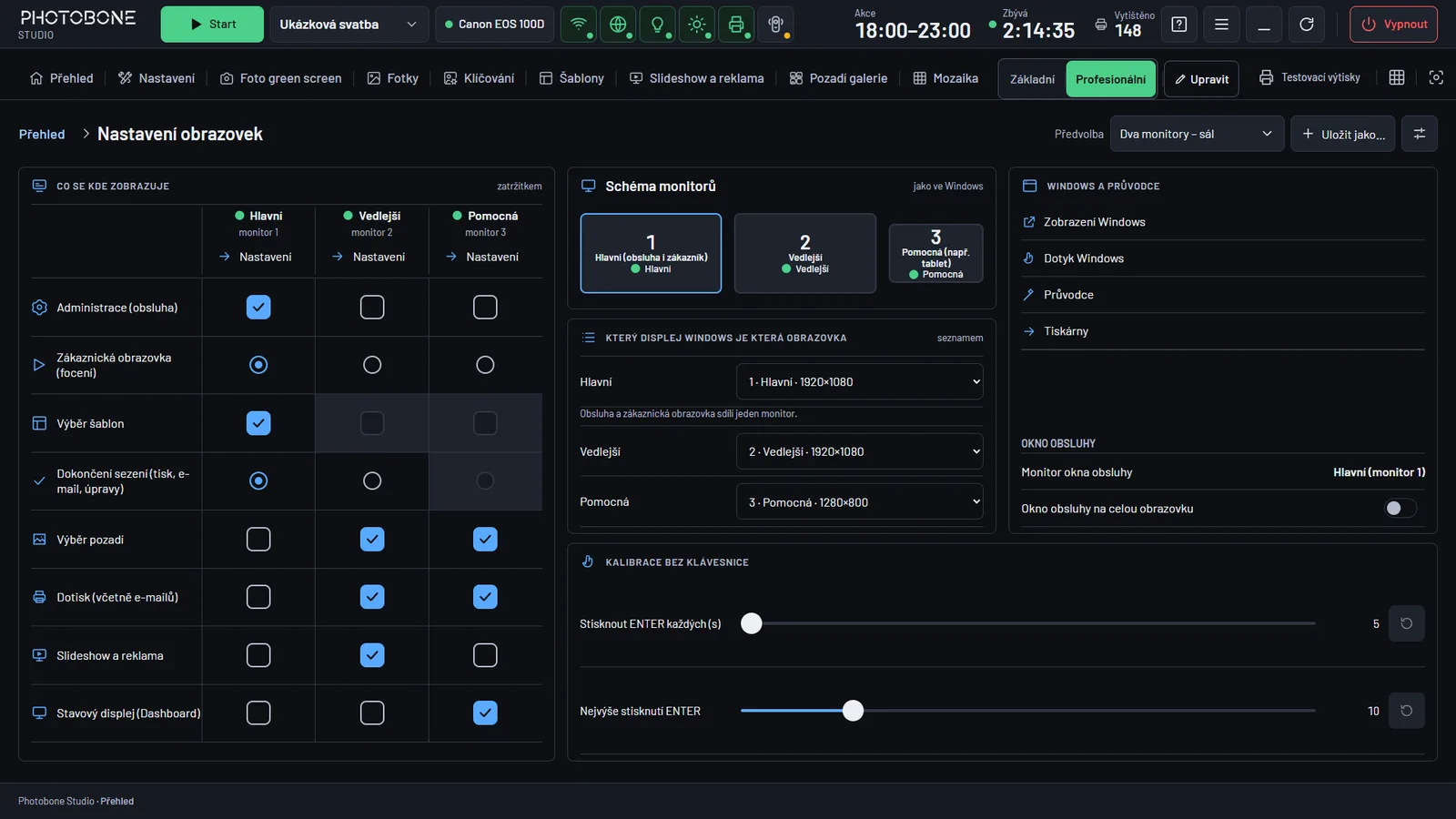1456x819 pixels.
Task: Click the Stisknout ENTER každých slider handle
Action: (751, 623)
